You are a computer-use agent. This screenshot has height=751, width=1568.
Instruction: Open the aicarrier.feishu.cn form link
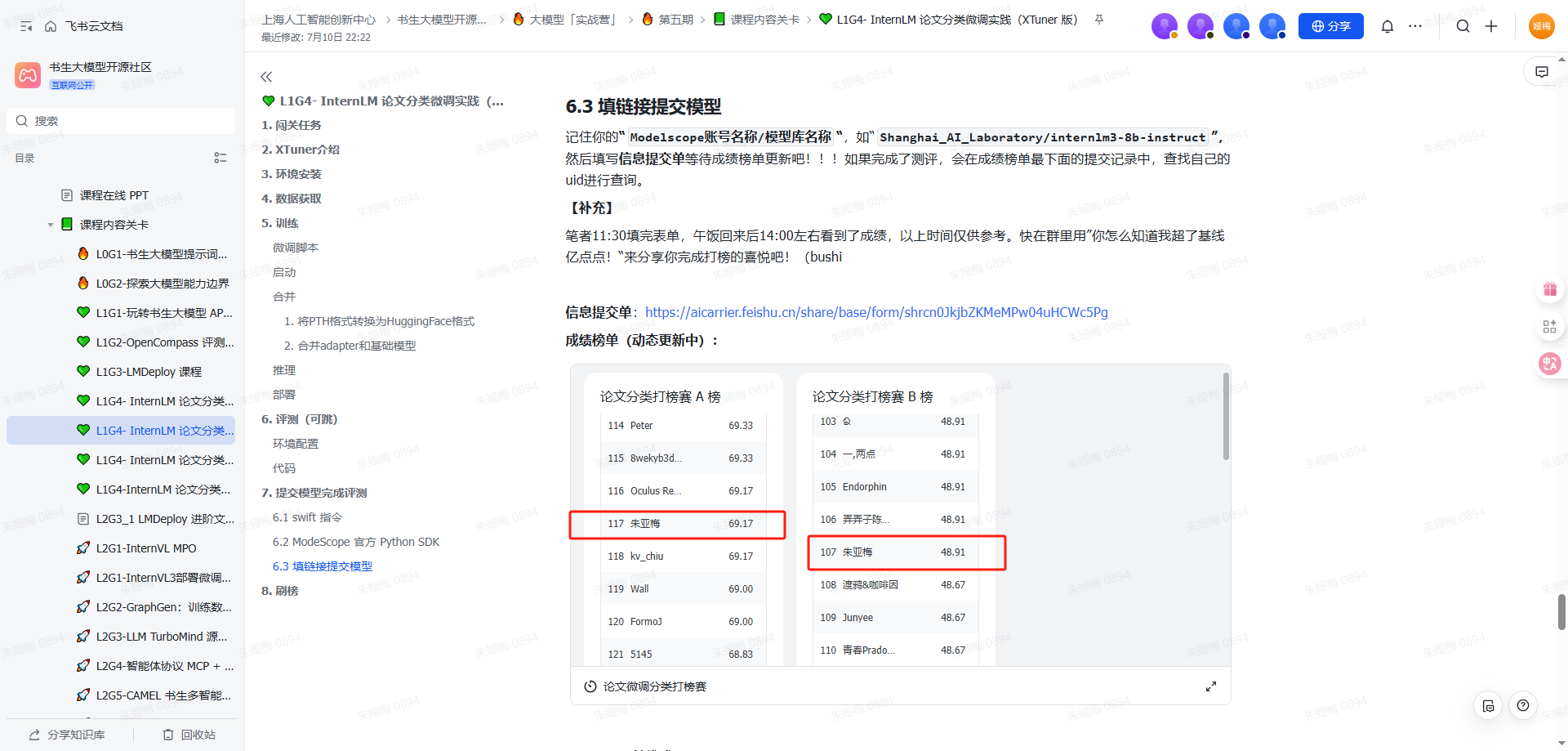coord(876,312)
